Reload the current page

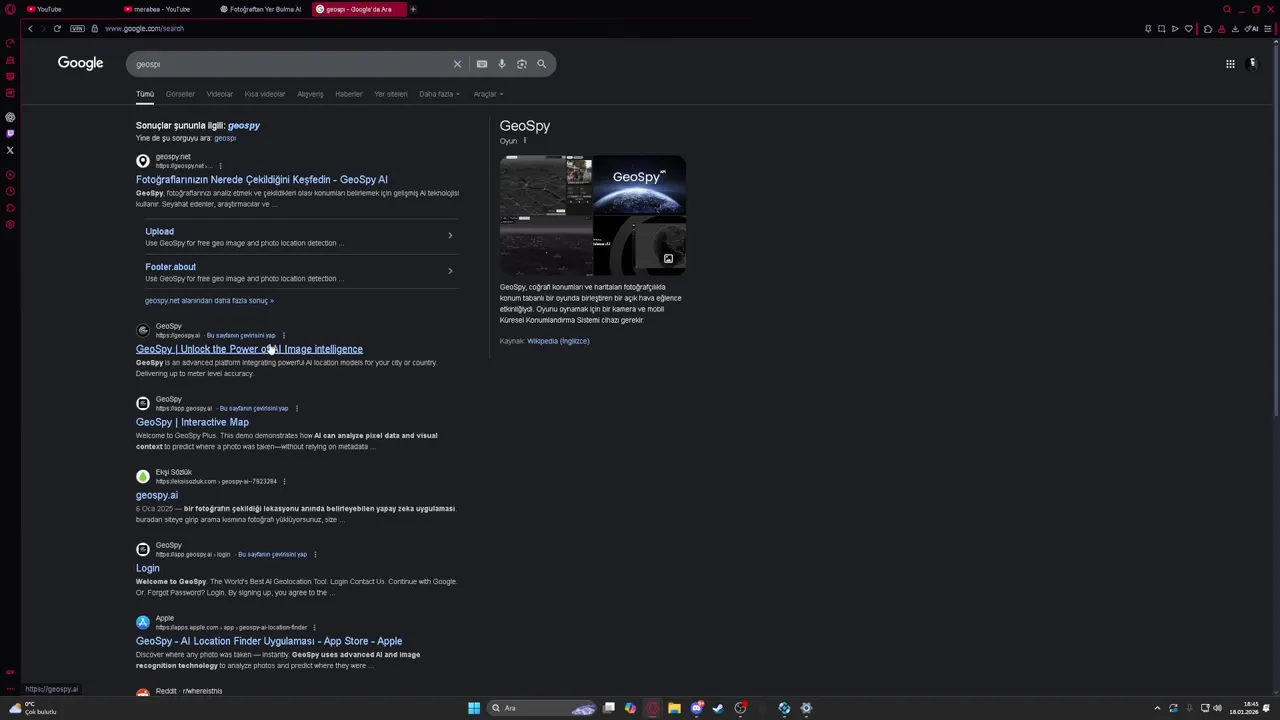click(57, 29)
